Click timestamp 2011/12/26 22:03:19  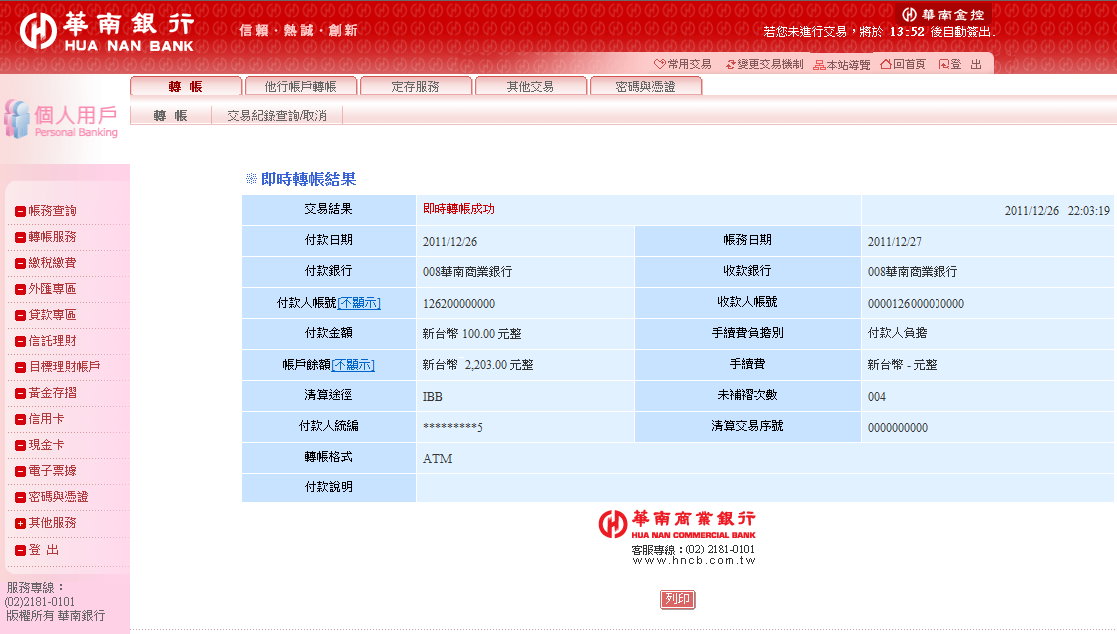click(x=1057, y=211)
